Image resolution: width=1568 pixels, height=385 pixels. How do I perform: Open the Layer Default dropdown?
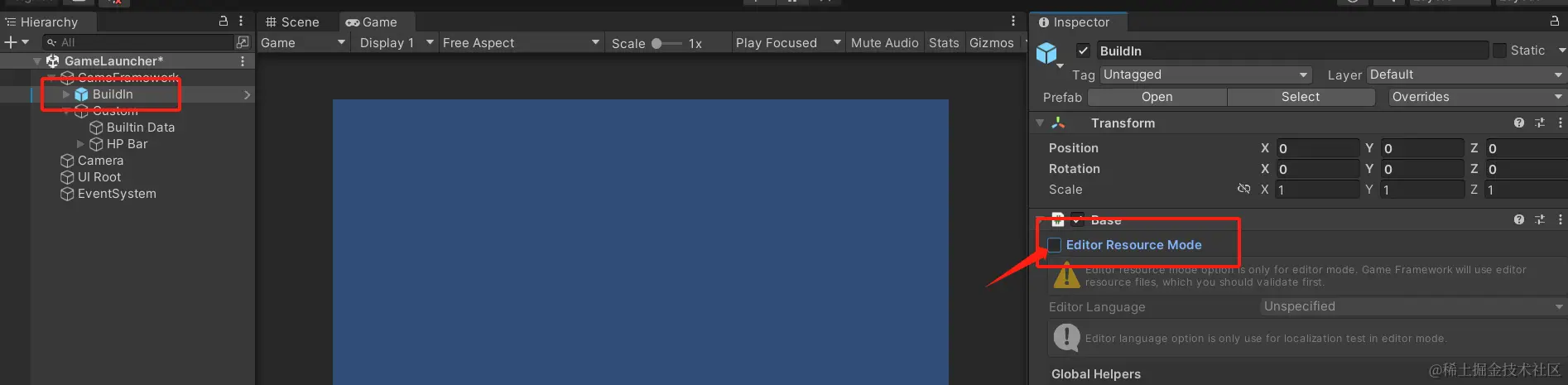click(1465, 75)
